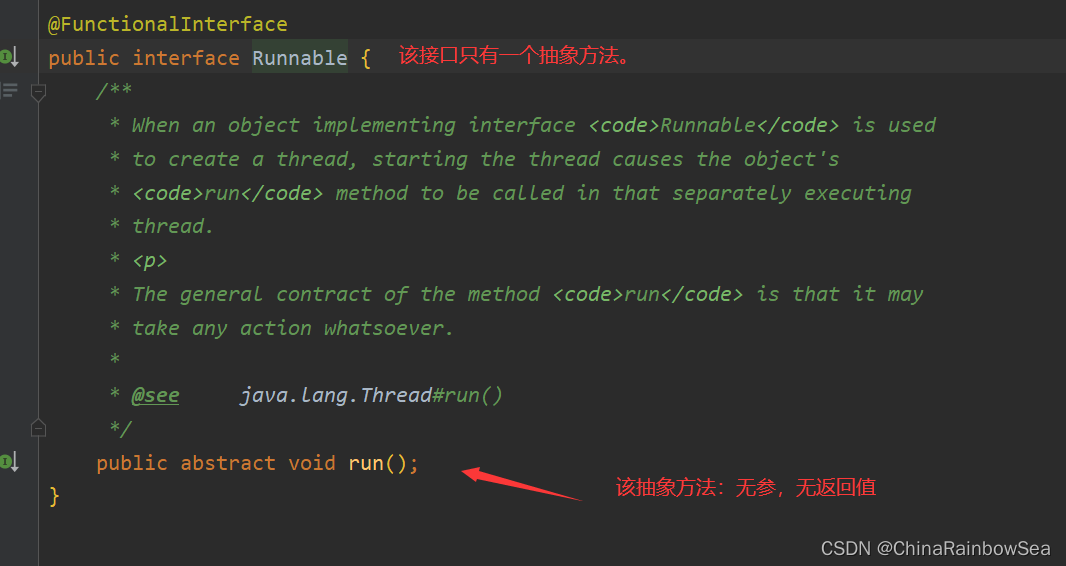Click the run method name in declaration

click(x=365, y=463)
